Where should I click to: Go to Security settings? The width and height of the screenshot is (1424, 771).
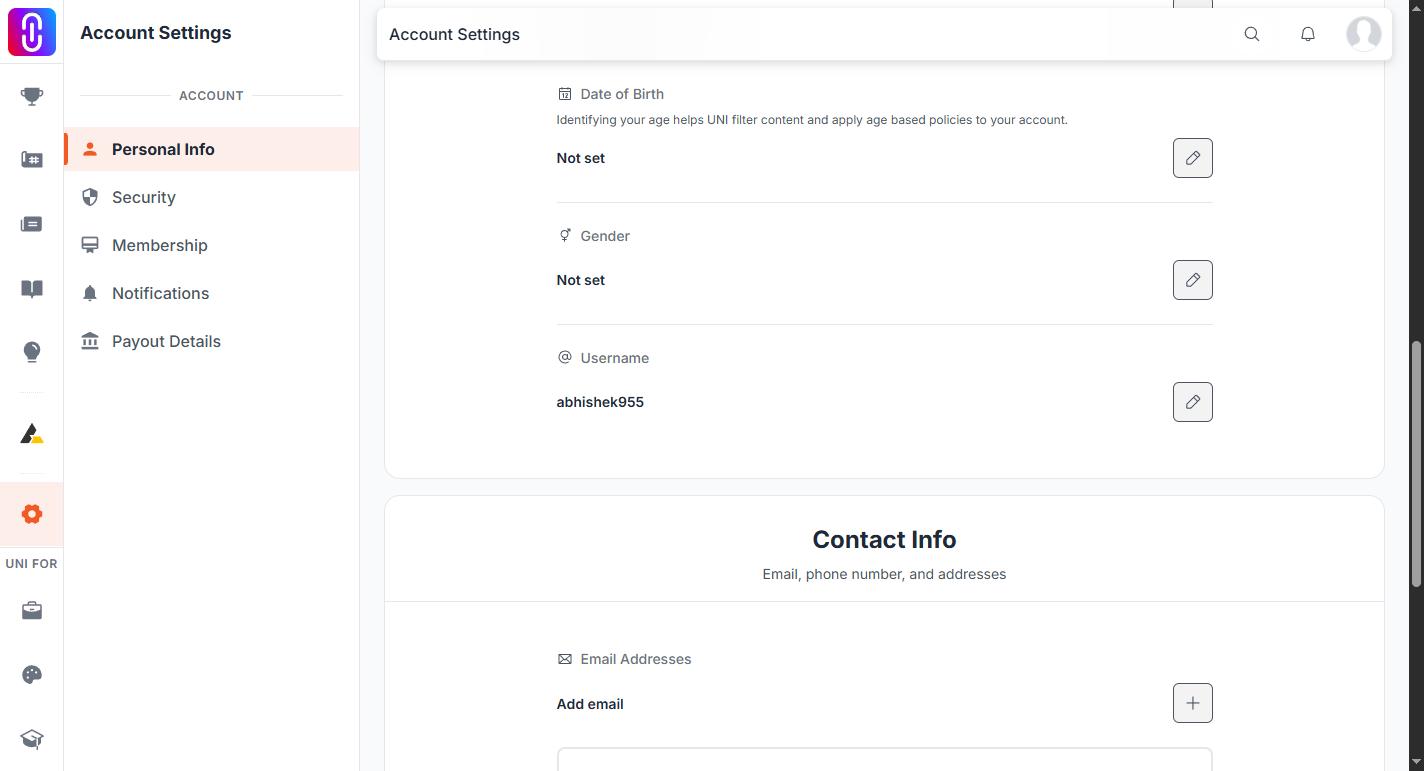pos(211,197)
